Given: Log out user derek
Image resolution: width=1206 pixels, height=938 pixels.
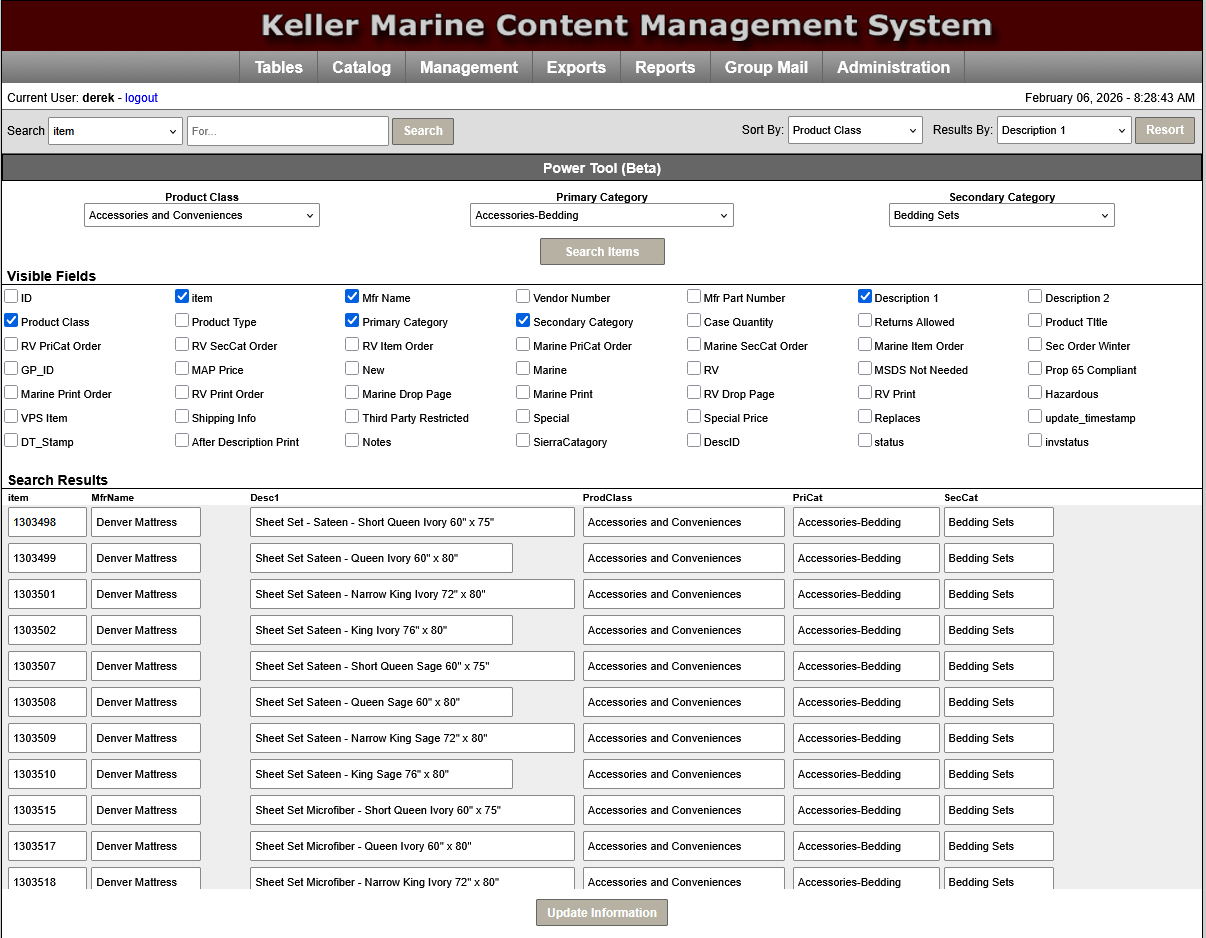Looking at the screenshot, I should click(141, 98).
